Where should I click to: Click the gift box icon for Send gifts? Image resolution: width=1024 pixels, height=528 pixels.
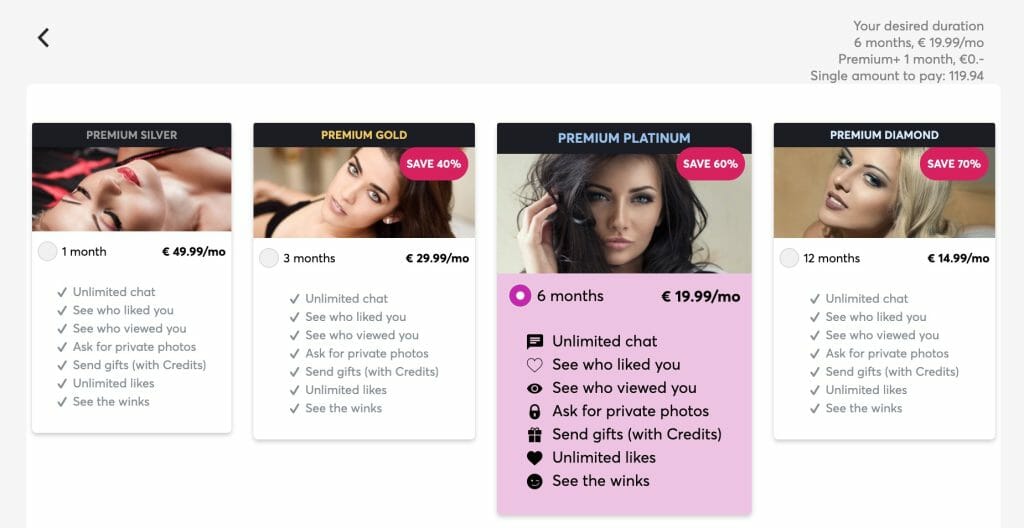click(534, 435)
